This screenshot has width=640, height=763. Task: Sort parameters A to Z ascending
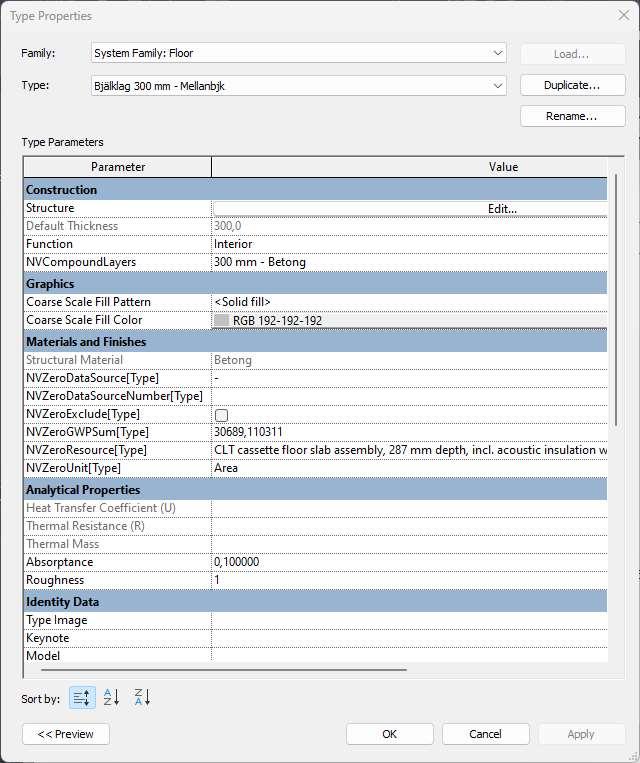click(111, 698)
